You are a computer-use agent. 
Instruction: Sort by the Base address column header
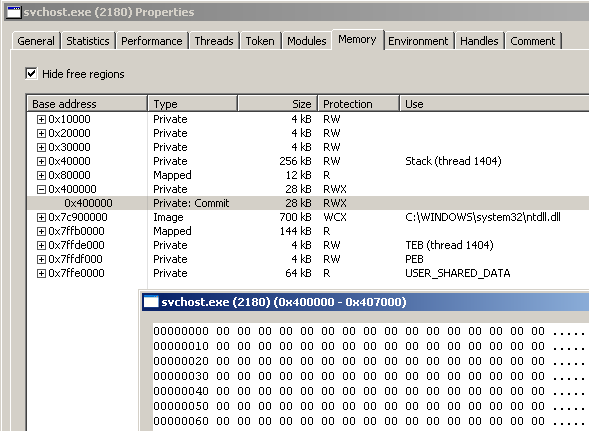click(87, 104)
